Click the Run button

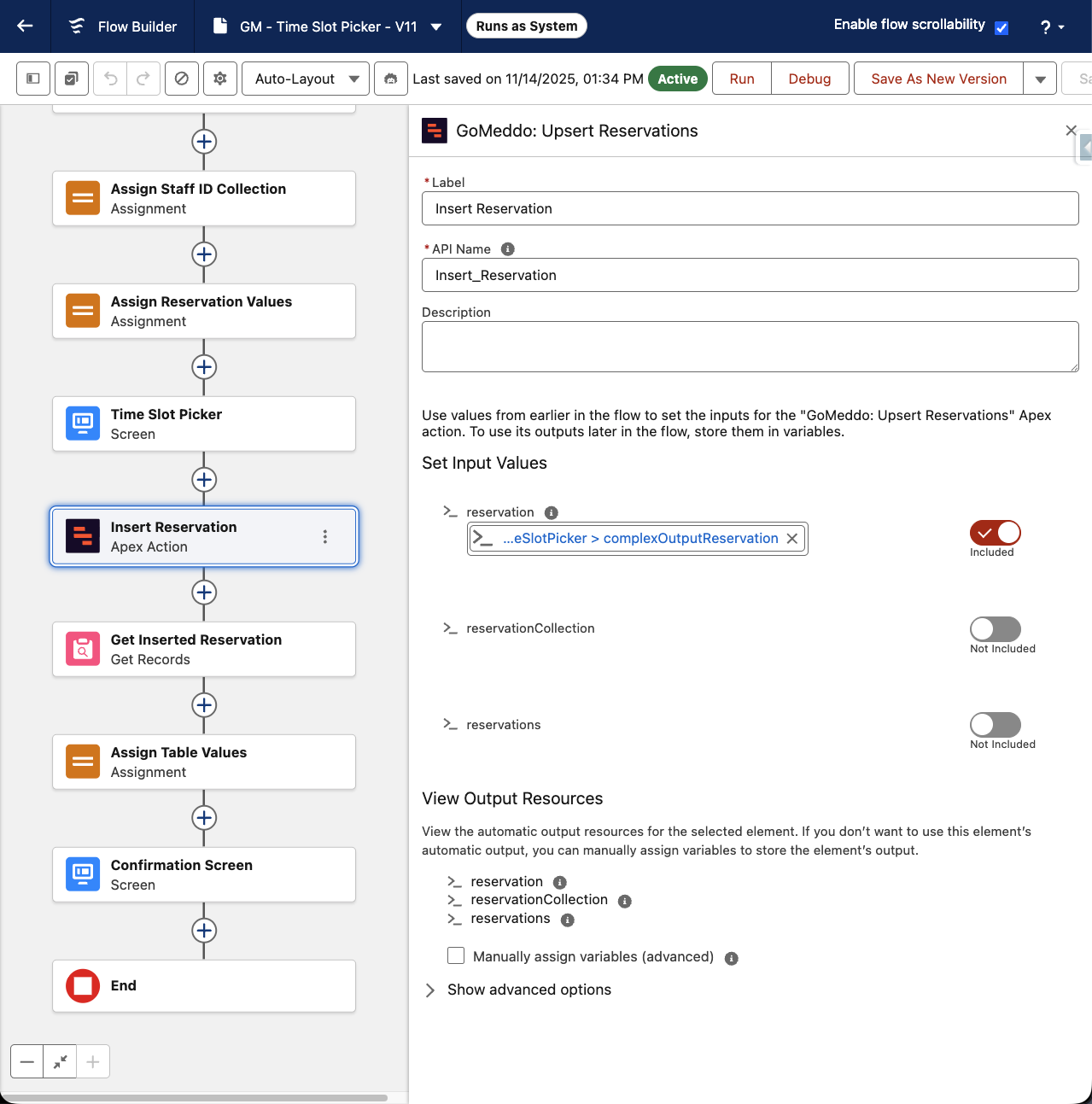(x=741, y=79)
